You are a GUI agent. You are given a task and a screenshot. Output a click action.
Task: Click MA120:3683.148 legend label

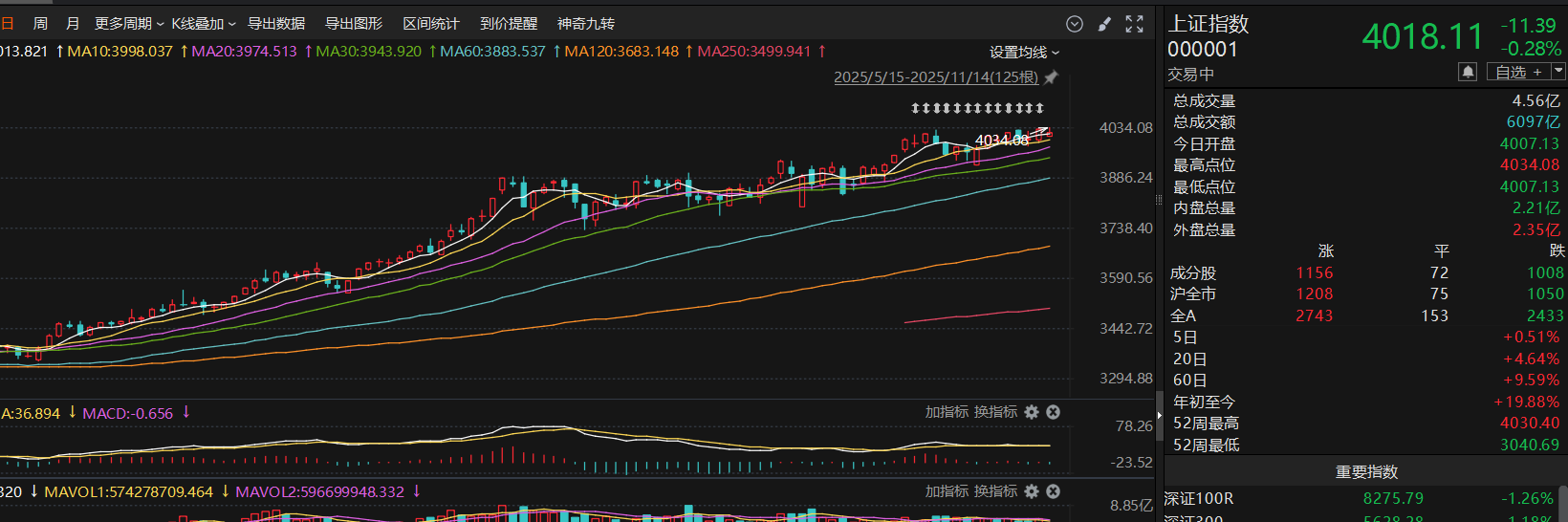(621, 52)
